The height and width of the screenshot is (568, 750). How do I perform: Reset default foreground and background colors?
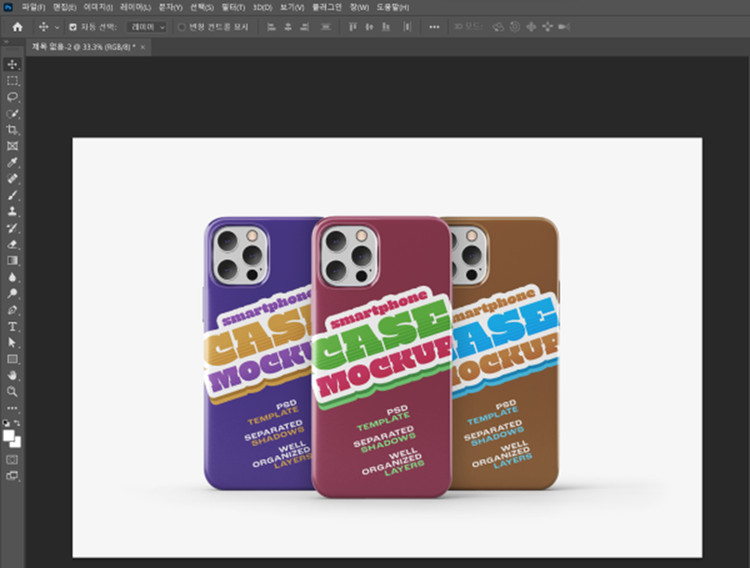click(x=6, y=423)
